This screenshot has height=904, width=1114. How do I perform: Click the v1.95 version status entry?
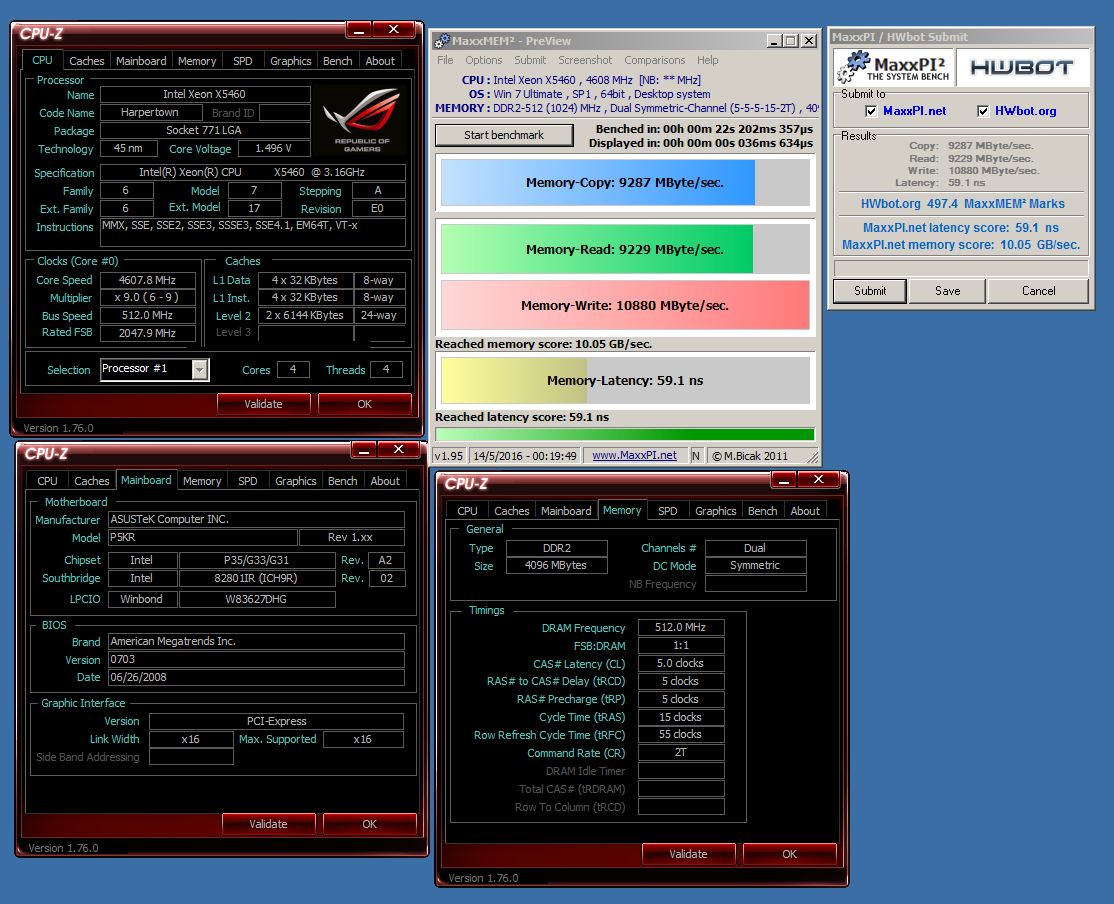coord(448,456)
